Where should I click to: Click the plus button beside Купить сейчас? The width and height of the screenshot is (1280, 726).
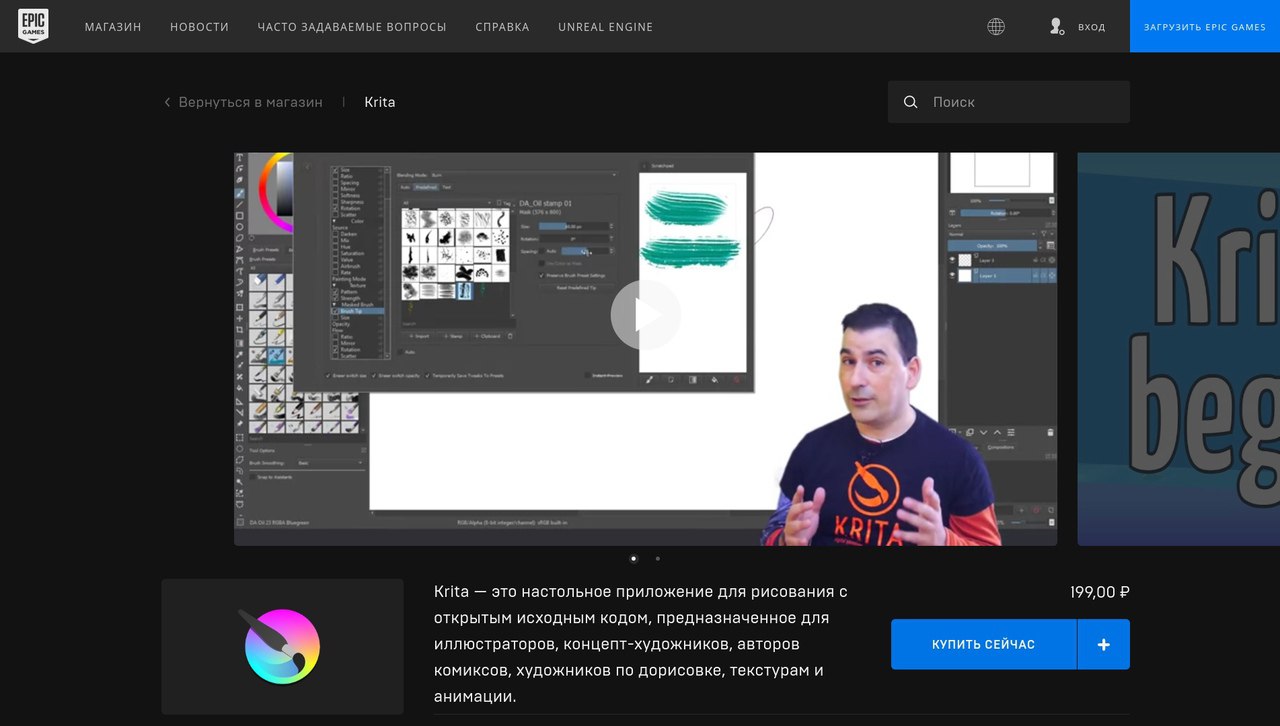click(x=1104, y=645)
